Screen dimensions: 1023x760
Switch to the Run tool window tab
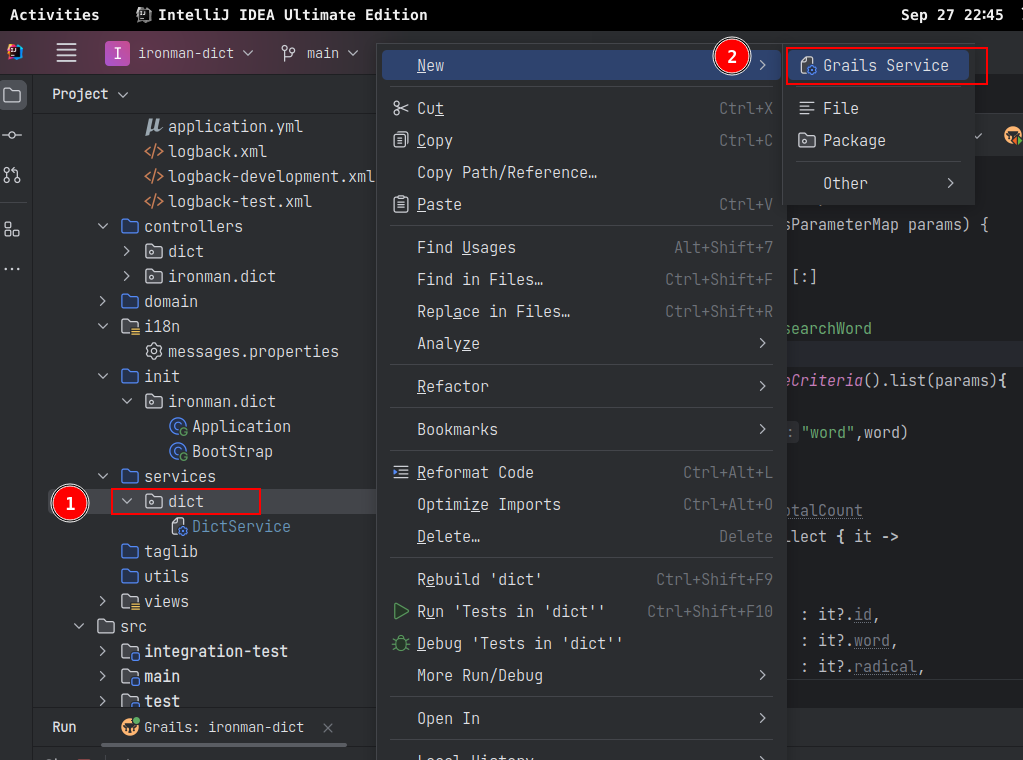click(65, 727)
